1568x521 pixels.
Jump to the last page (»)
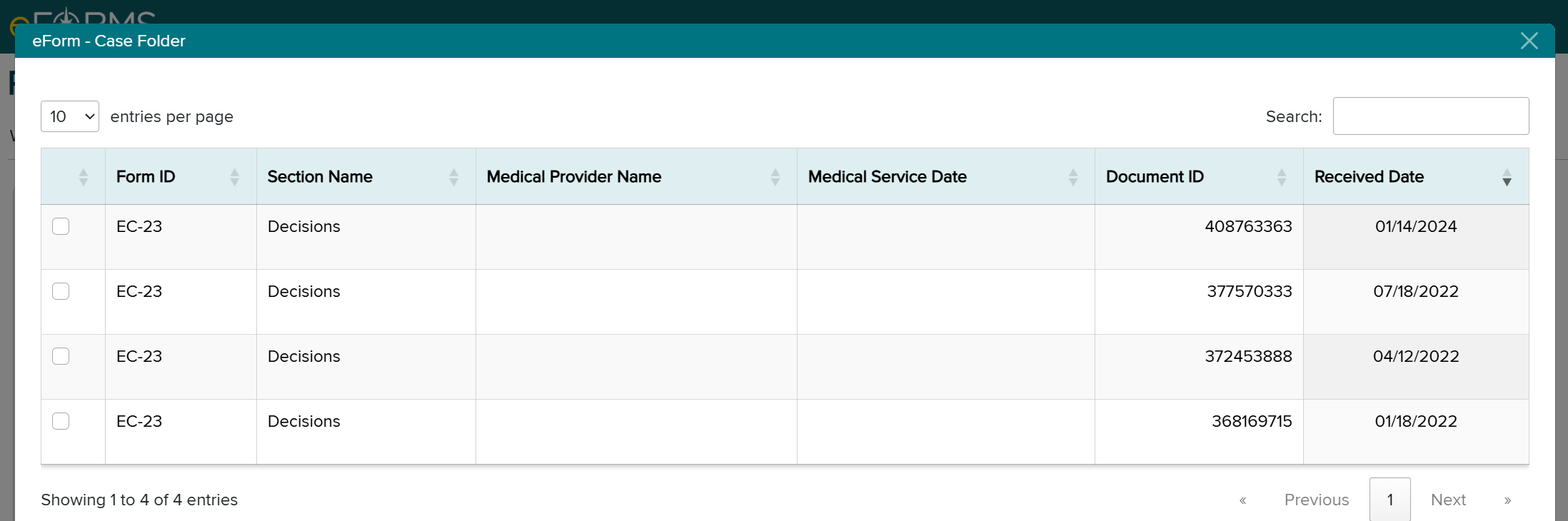click(x=1507, y=500)
